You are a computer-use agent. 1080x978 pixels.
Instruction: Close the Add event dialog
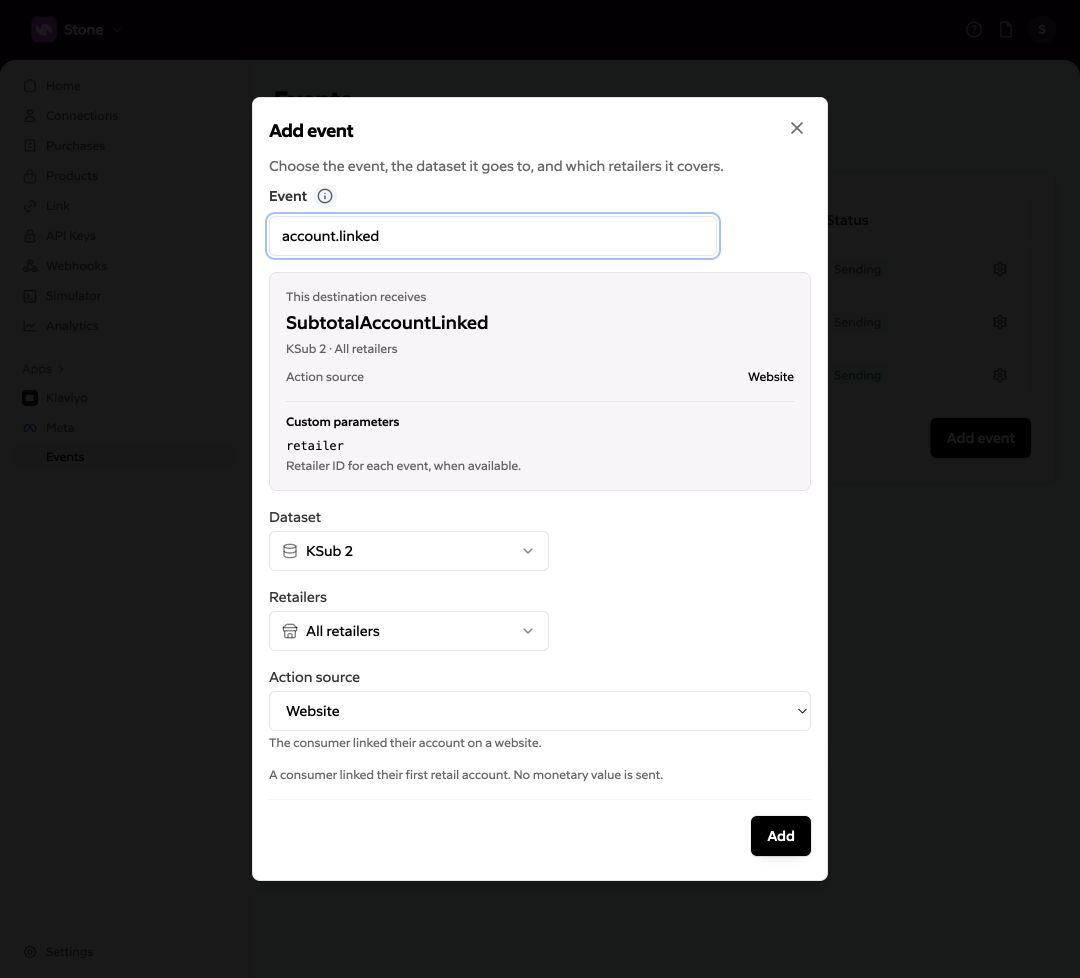[796, 128]
